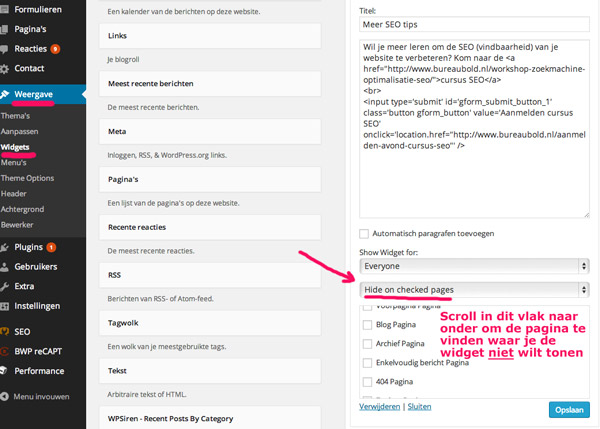
Task: Check the Archief Pagina checkbox
Action: 367,344
